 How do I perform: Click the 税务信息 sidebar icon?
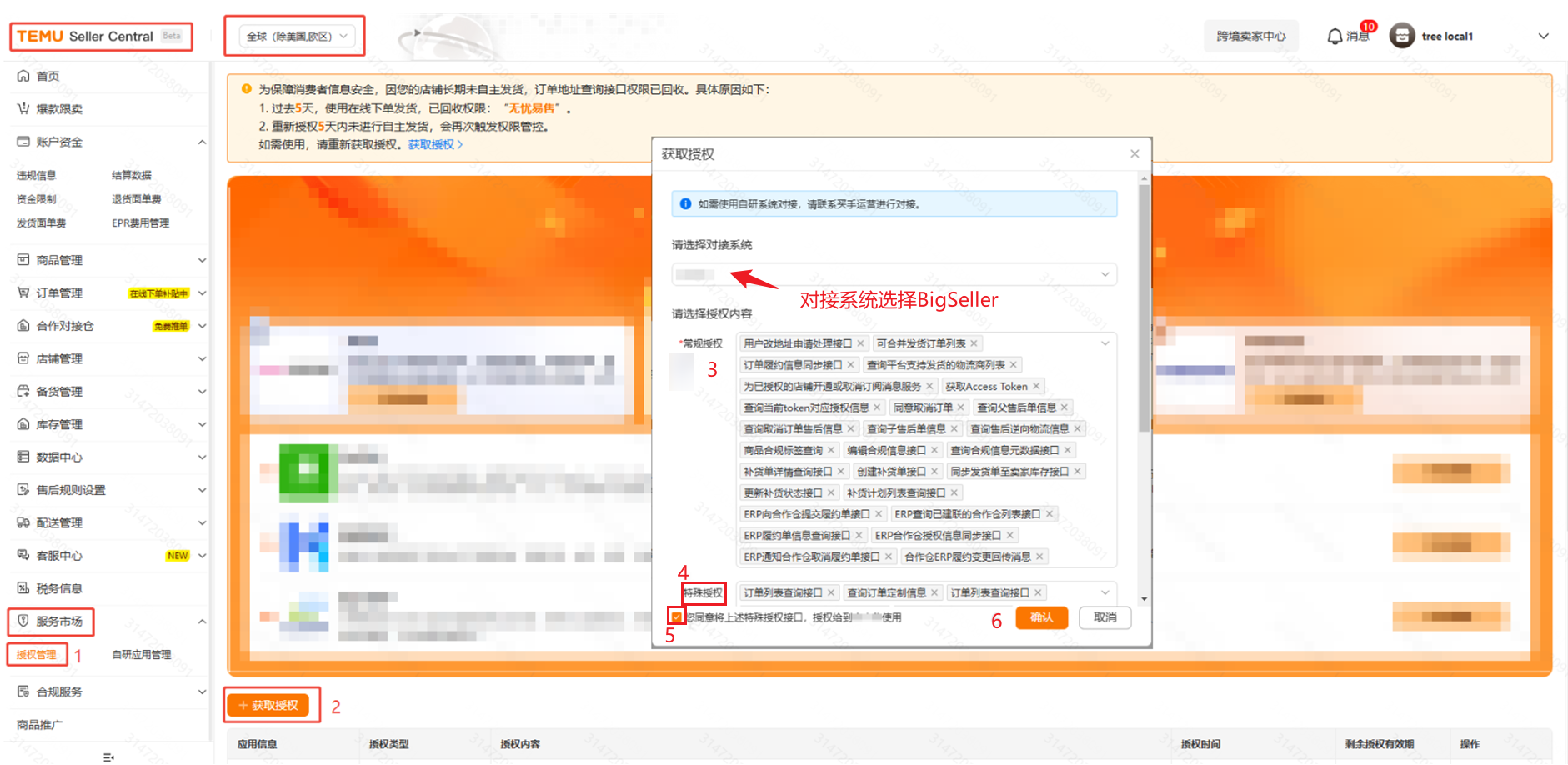tap(23, 588)
